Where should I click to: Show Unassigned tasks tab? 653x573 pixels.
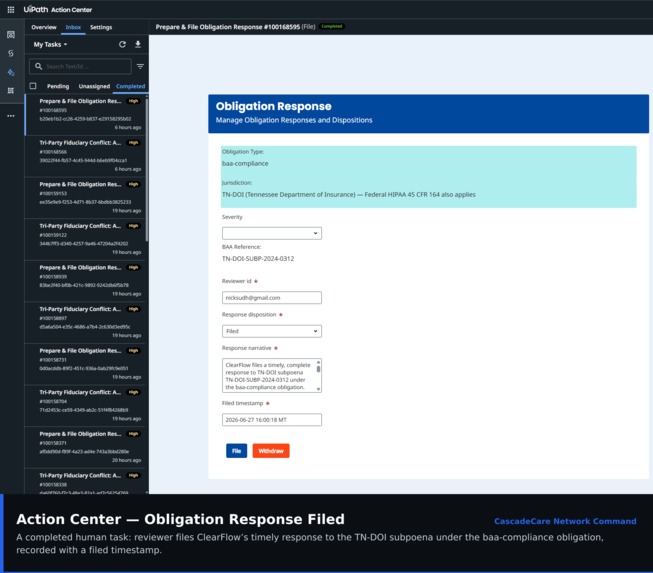94,86
